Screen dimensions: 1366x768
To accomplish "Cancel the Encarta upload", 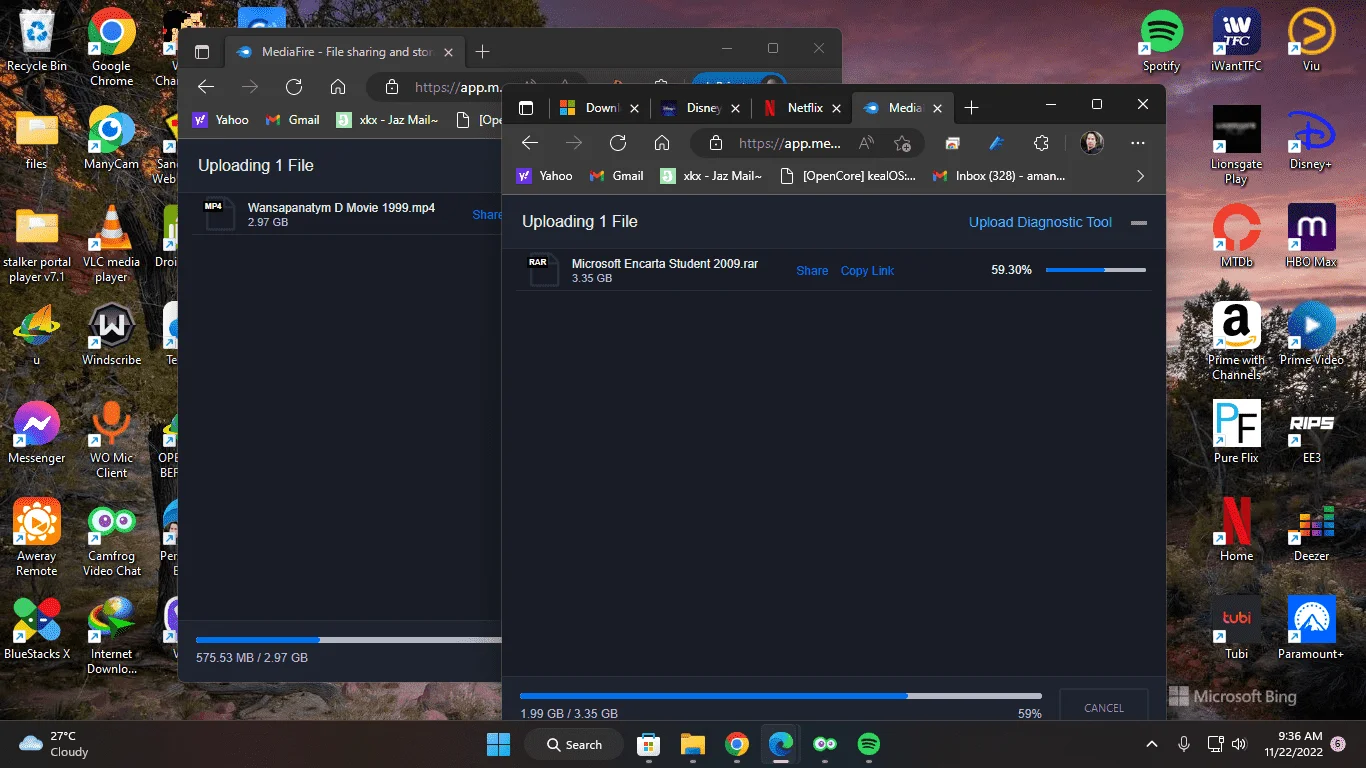I will [1104, 707].
